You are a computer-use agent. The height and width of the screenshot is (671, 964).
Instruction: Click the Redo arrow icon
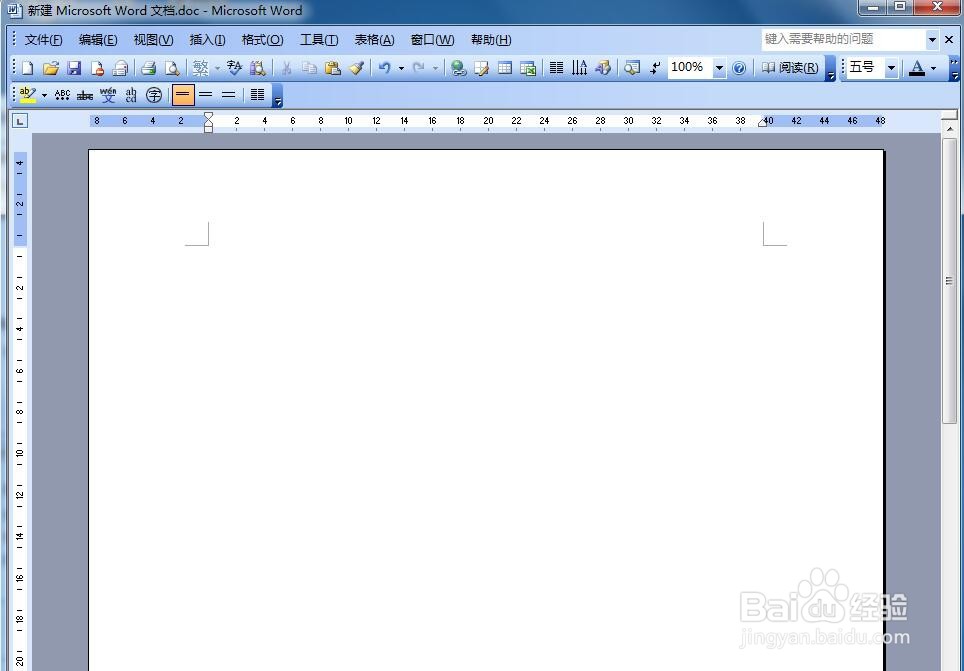pyautogui.click(x=419, y=68)
